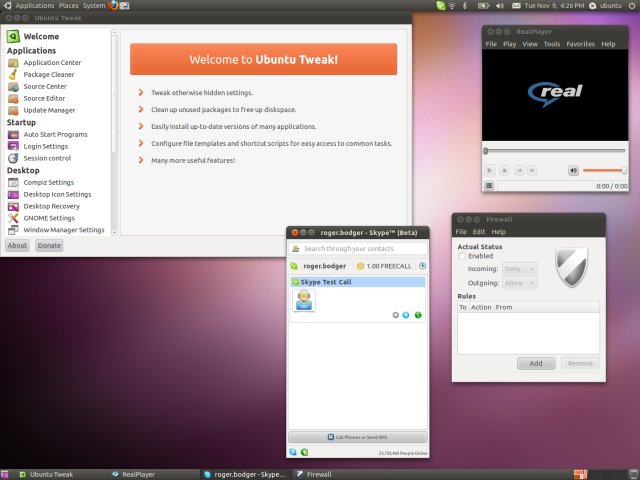This screenshot has height=480, width=640.
Task: Click the Ubuntu Tweak sidebar scroll-down arrow
Action: click(x=114, y=232)
